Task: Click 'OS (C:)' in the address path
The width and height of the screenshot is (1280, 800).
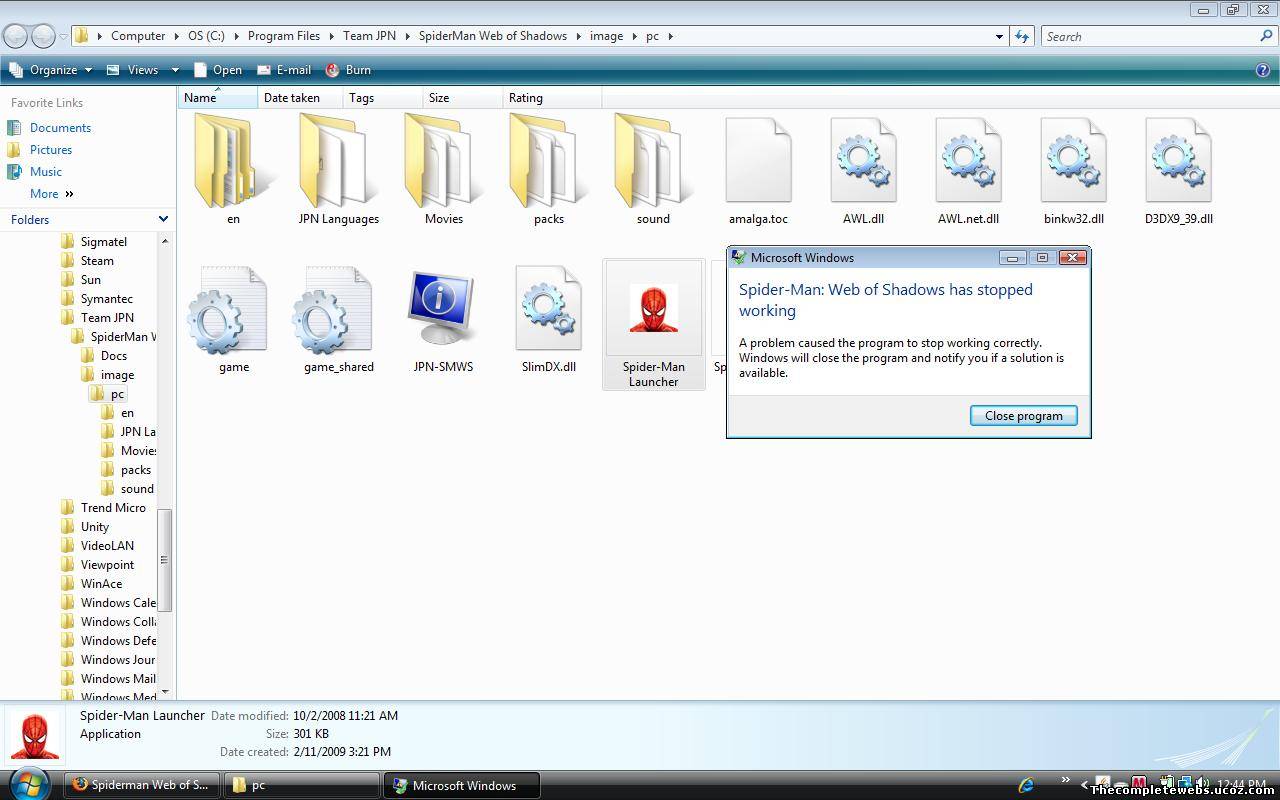Action: [206, 36]
